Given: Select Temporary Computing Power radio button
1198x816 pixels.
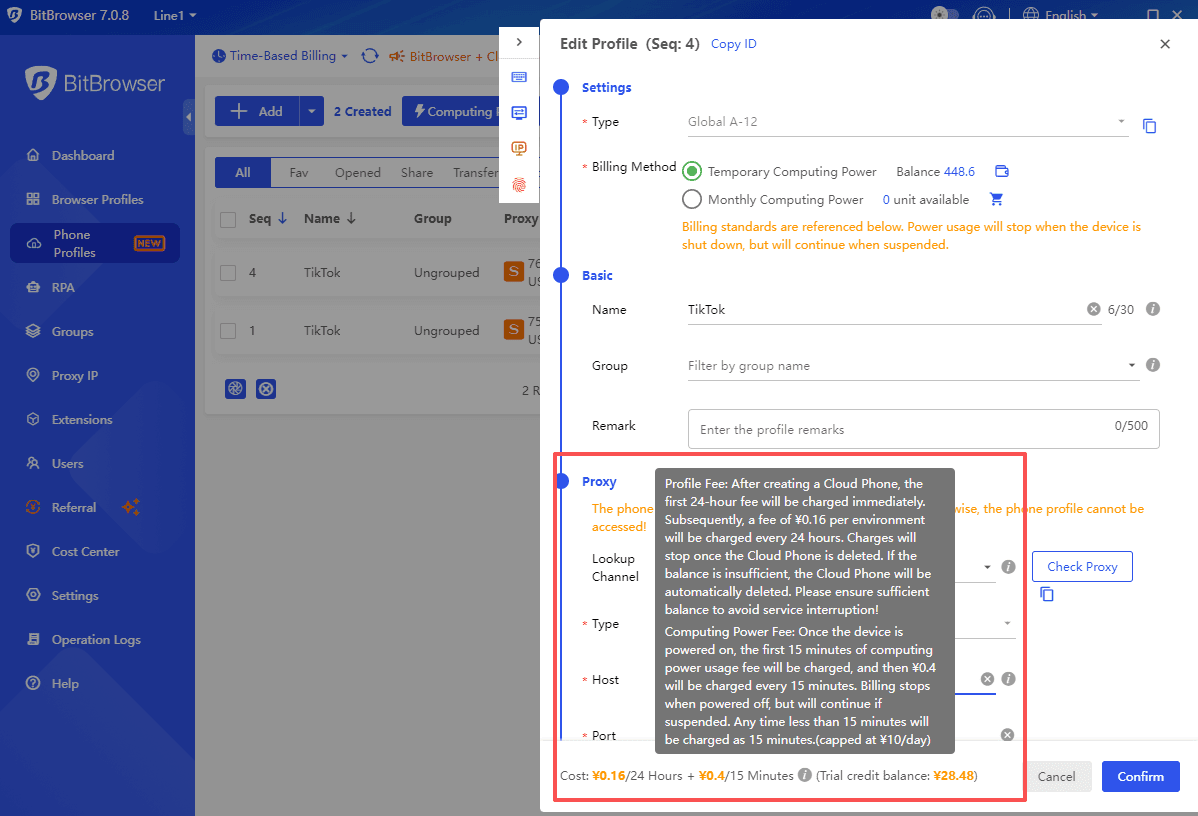Looking at the screenshot, I should tap(692, 172).
